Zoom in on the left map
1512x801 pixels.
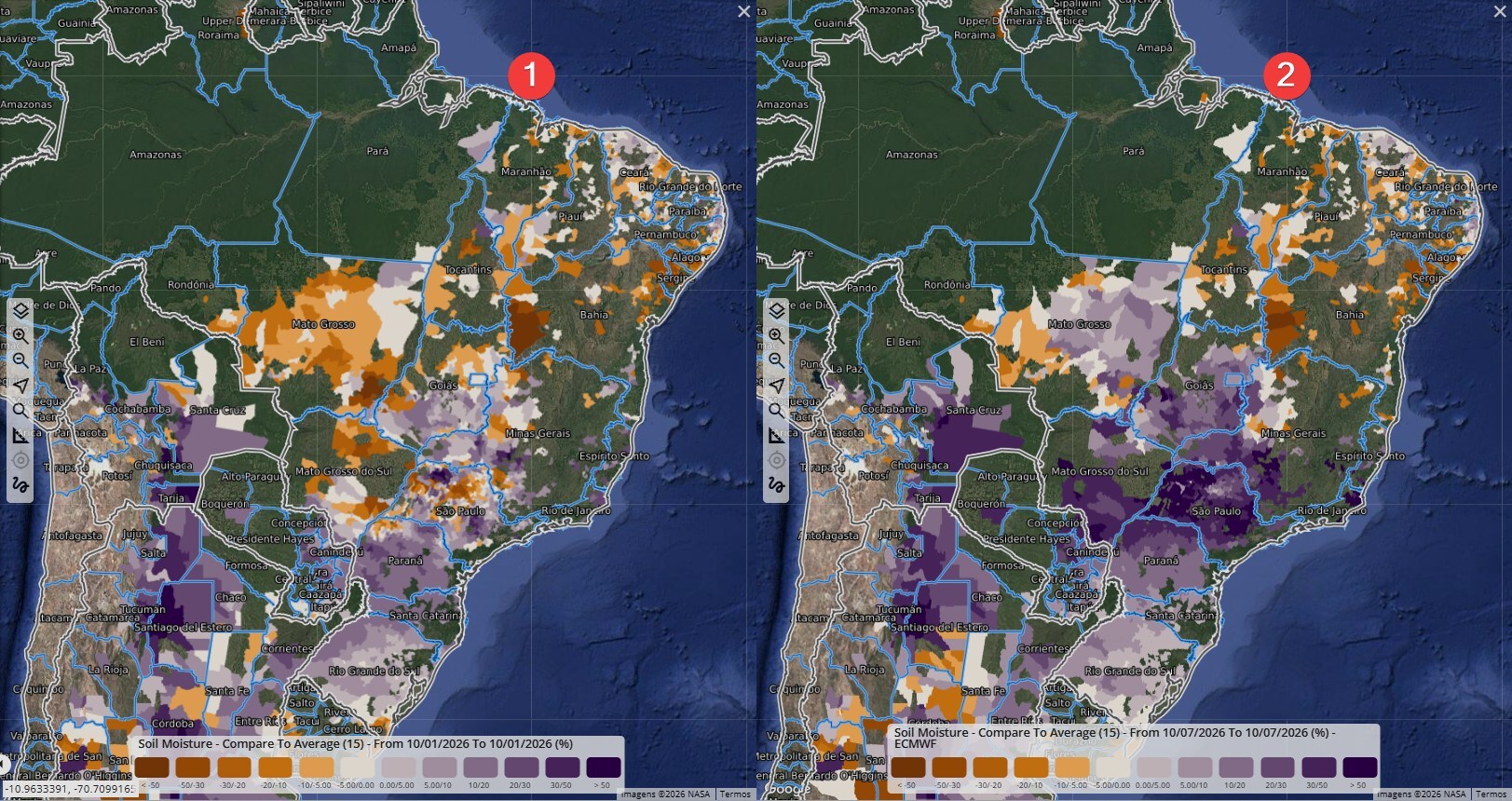pyautogui.click(x=20, y=335)
